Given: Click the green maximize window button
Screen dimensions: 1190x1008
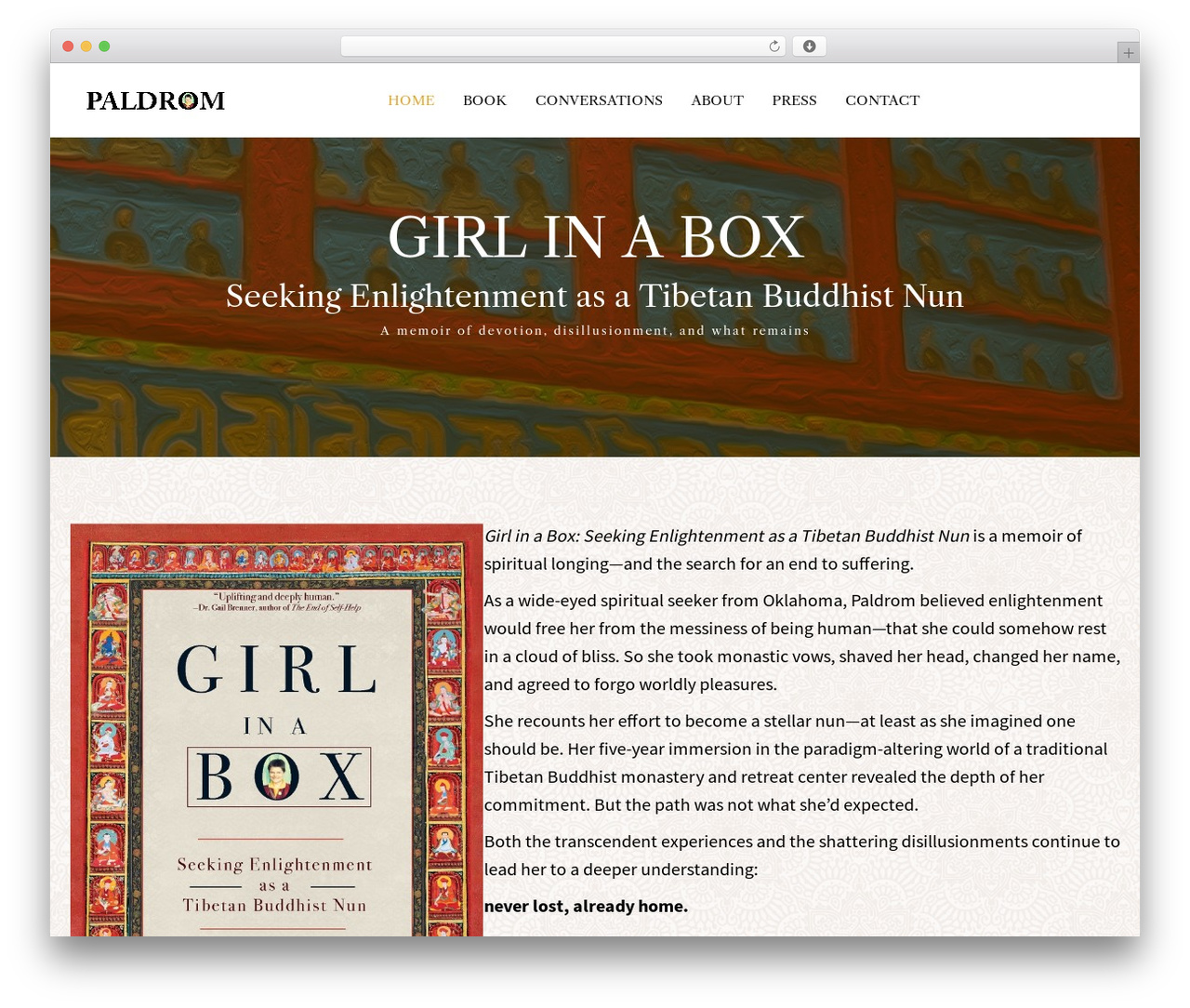Looking at the screenshot, I should [104, 46].
